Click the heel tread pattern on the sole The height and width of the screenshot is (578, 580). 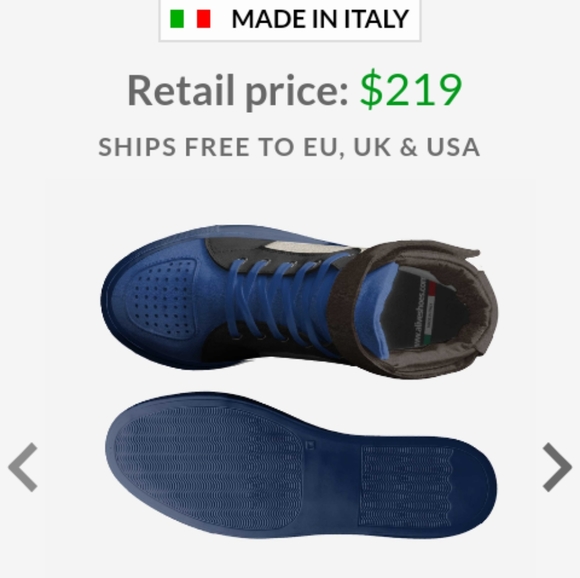(x=406, y=486)
